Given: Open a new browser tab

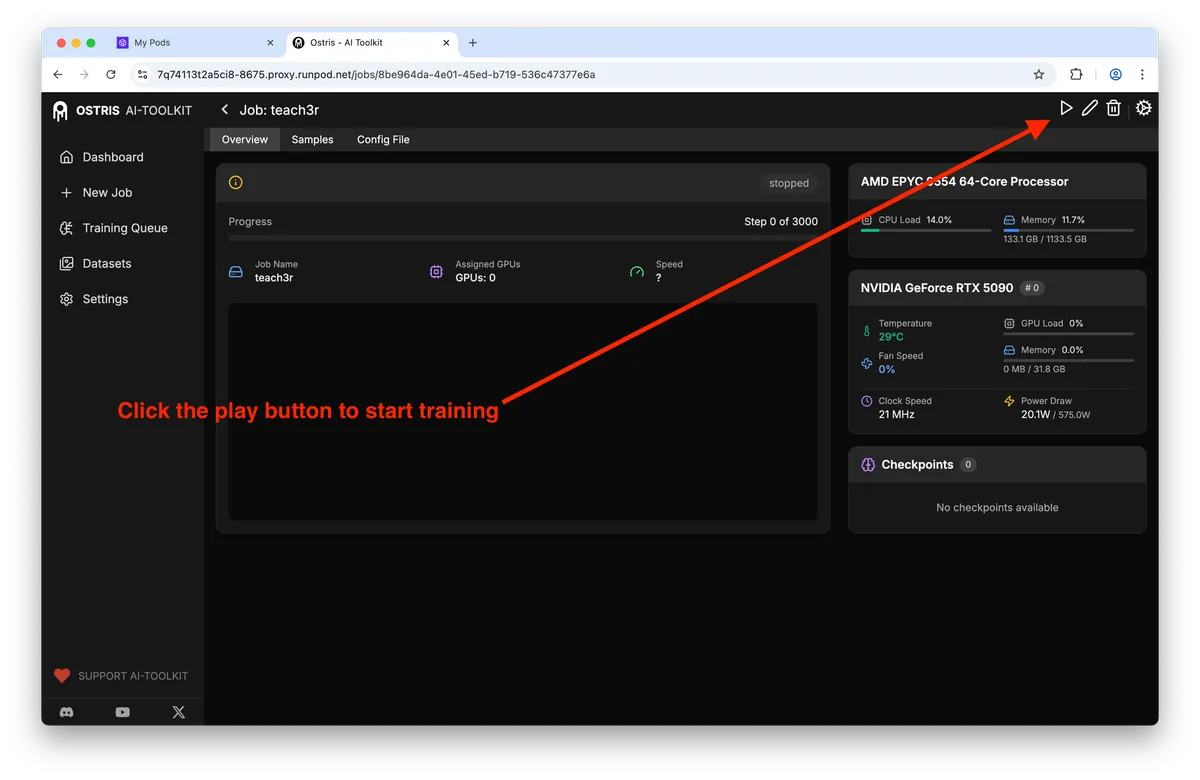Looking at the screenshot, I should coord(473,43).
